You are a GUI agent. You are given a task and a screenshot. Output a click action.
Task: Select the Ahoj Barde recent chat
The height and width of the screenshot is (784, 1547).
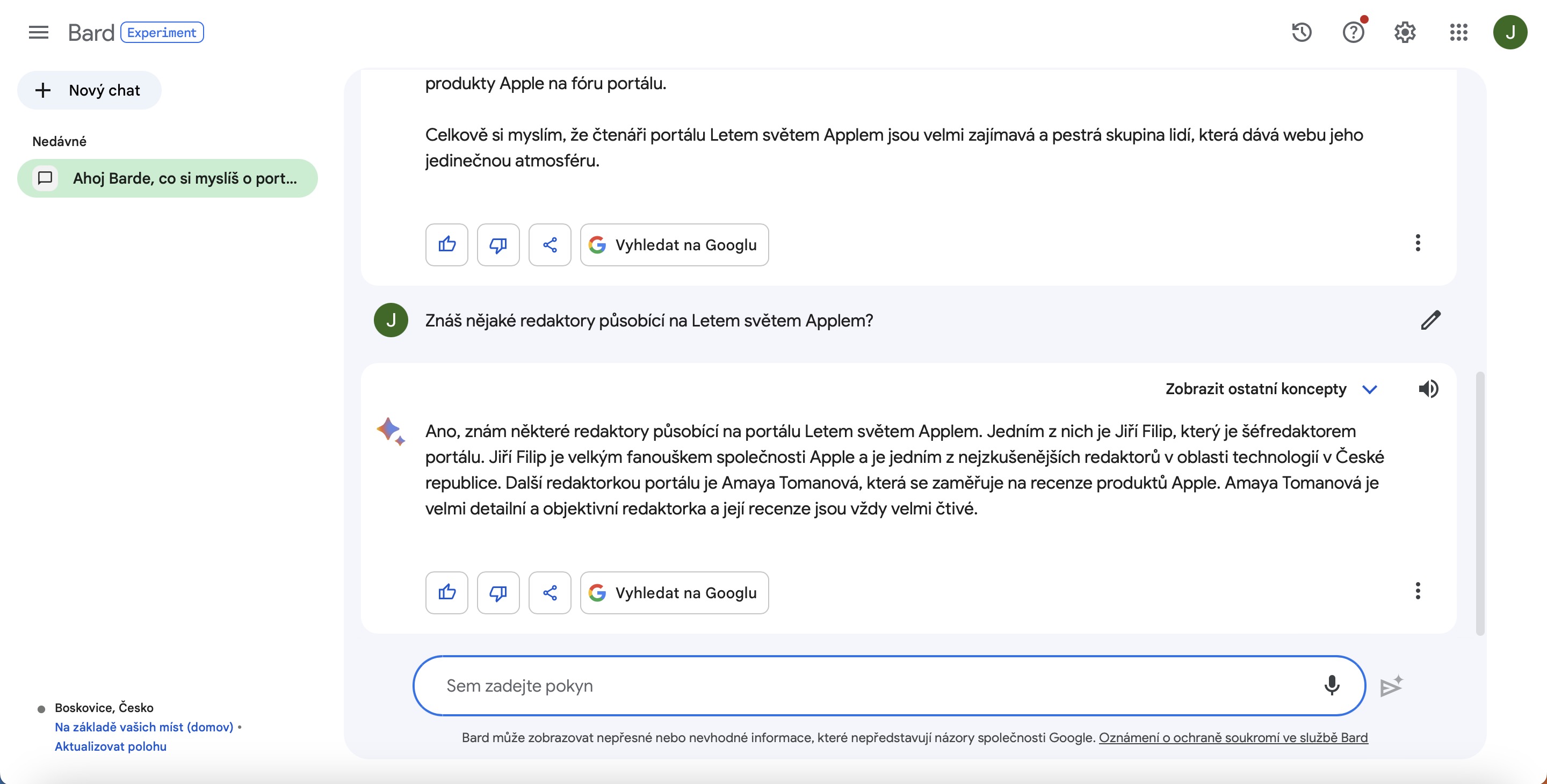[x=168, y=178]
